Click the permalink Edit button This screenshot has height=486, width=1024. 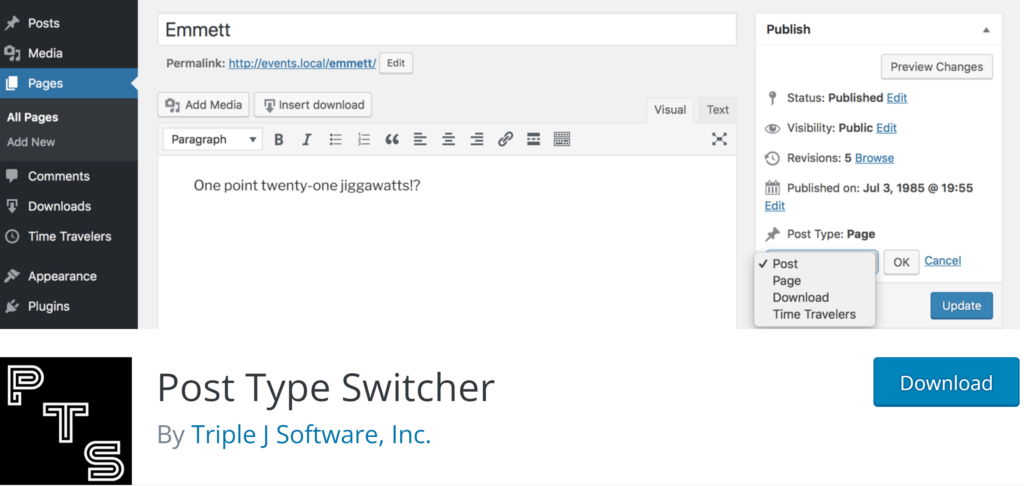tap(396, 63)
